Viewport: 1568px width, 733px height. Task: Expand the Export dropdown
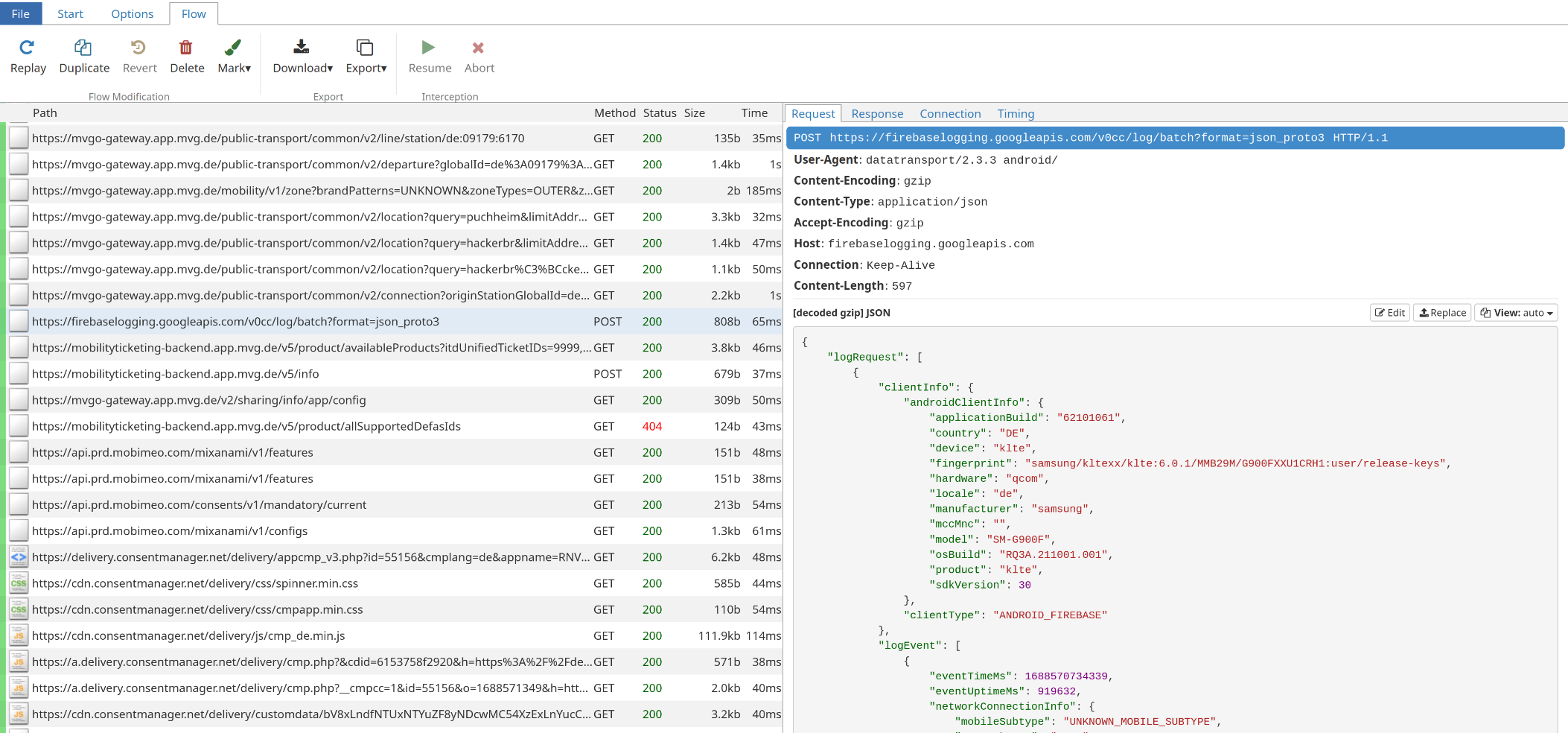[x=366, y=57]
